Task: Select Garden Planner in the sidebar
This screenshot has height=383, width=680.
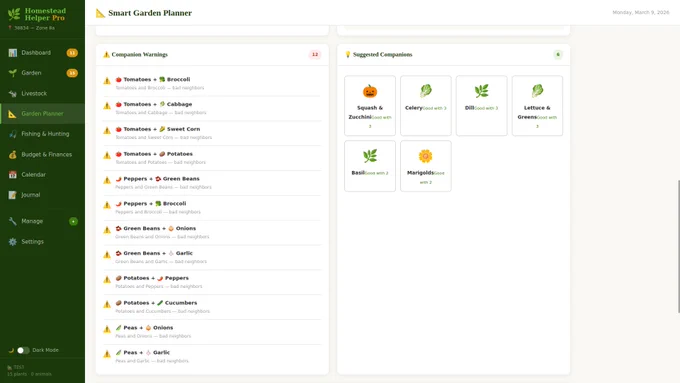Action: click(x=42, y=114)
